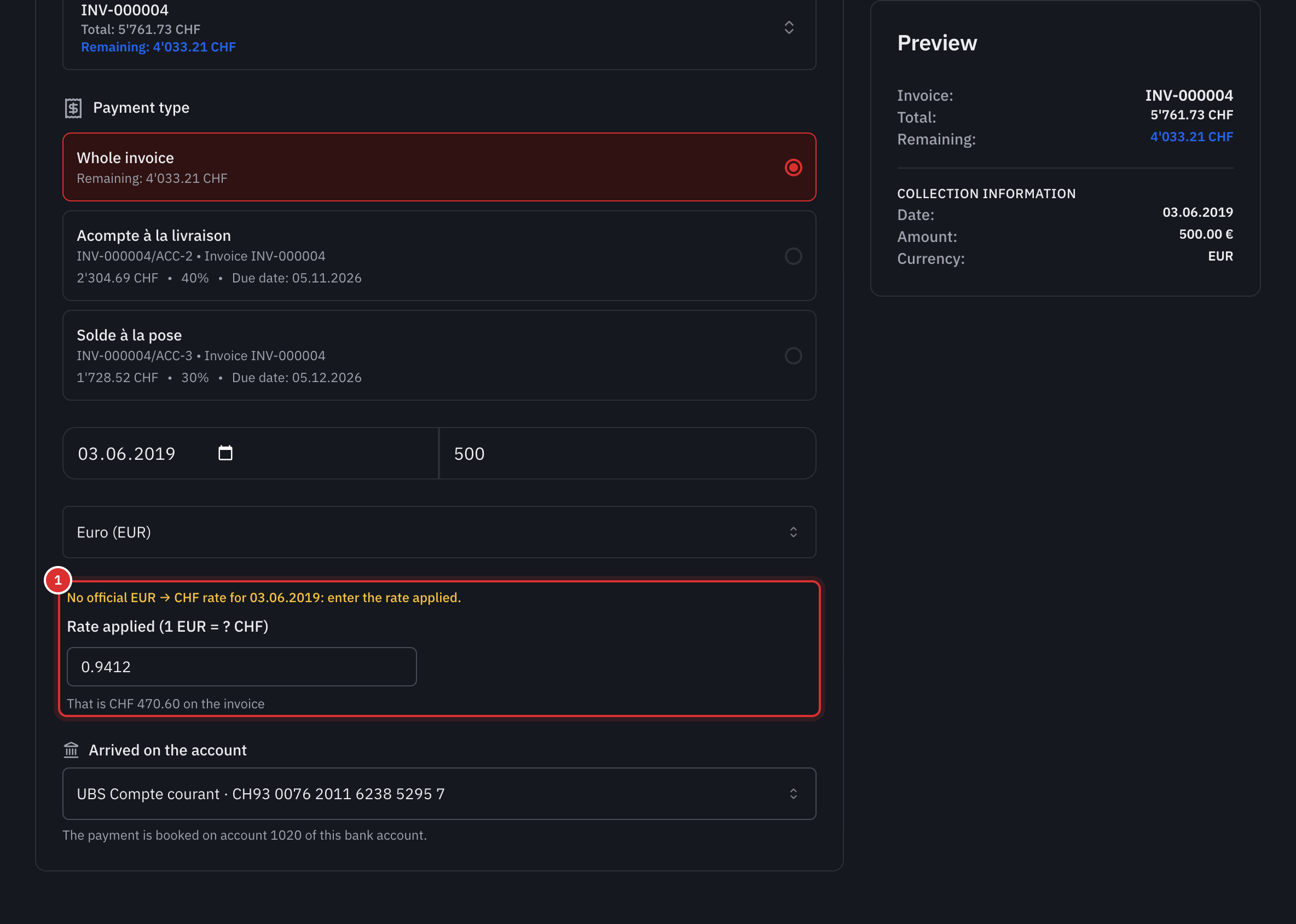Click the 'Due date: 05.11.2026' text
The width and height of the screenshot is (1296, 924).
pos(297,278)
